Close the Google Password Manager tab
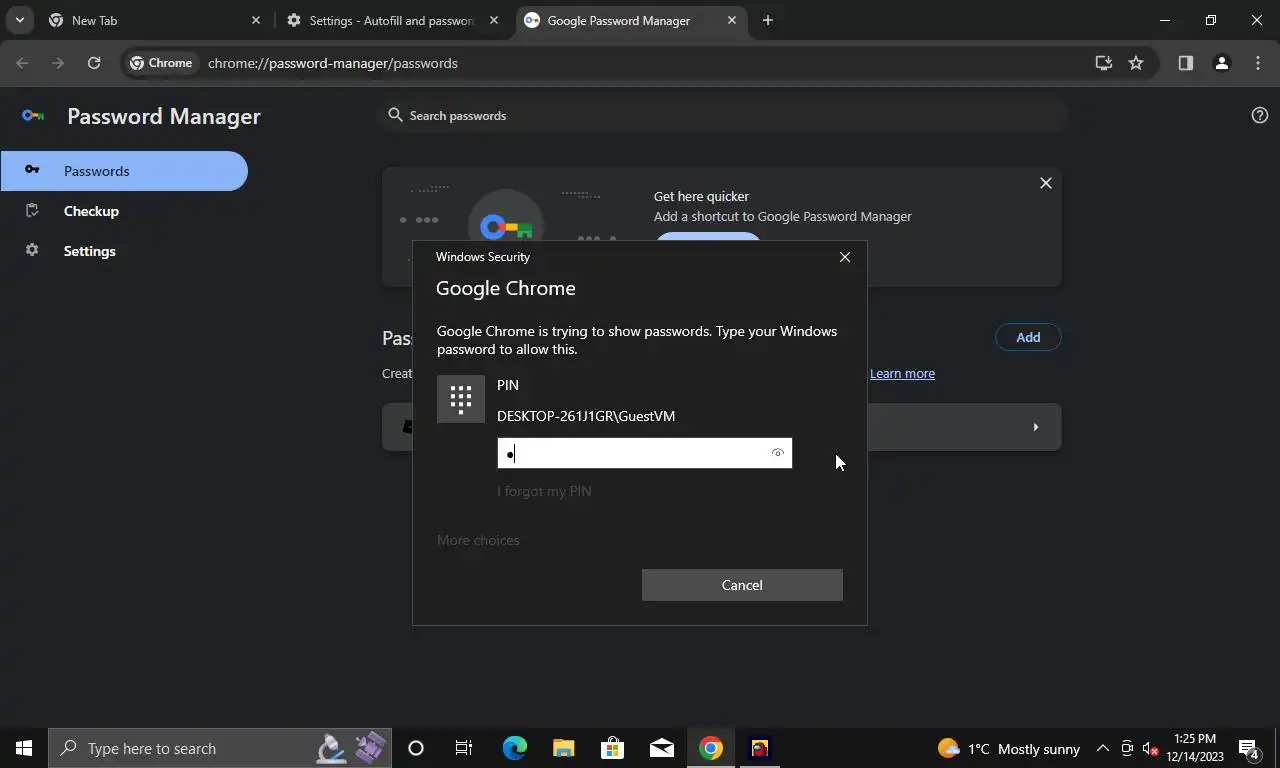This screenshot has width=1280, height=768. tap(732, 20)
